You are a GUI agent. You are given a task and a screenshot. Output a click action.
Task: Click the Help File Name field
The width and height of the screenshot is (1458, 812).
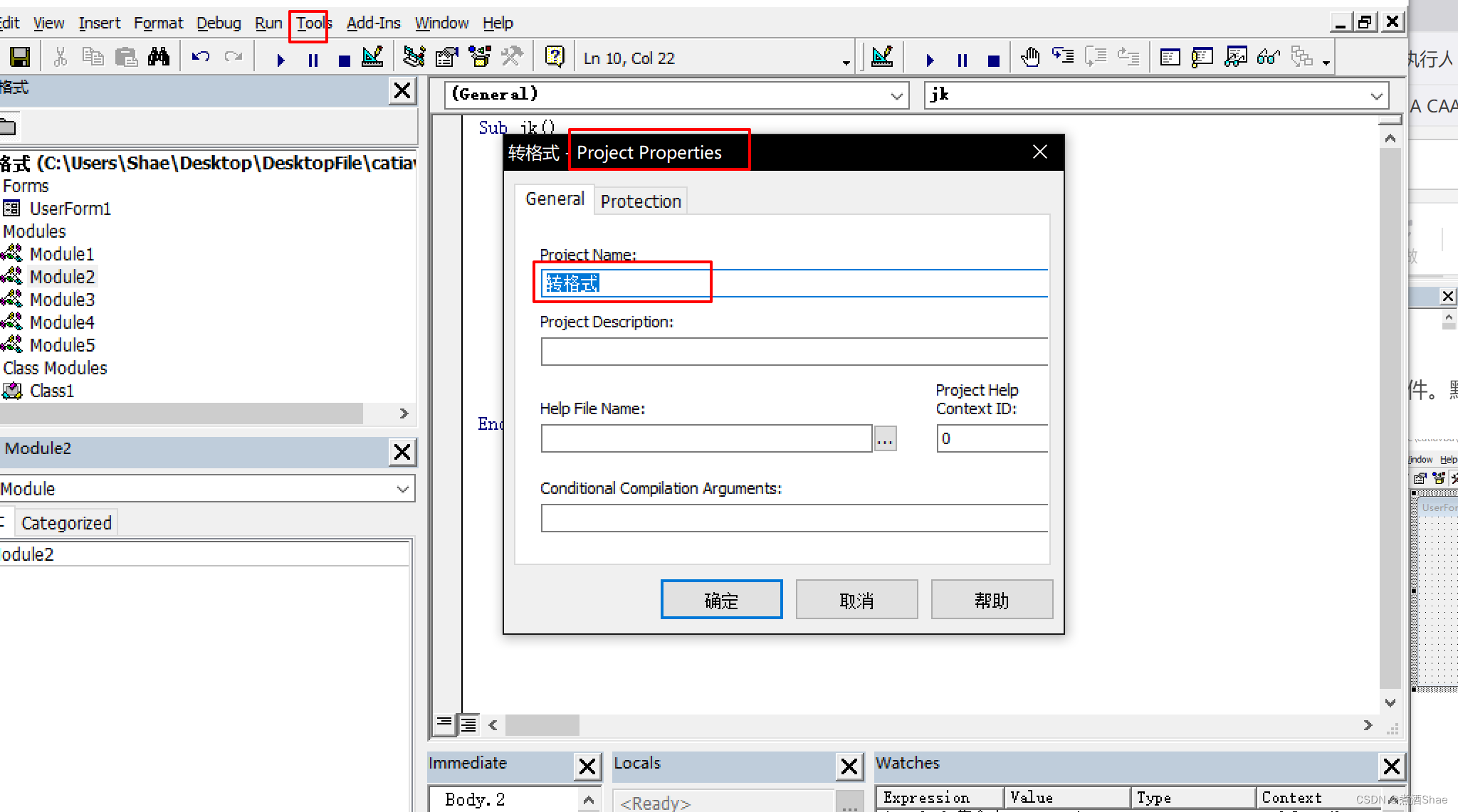tap(706, 438)
